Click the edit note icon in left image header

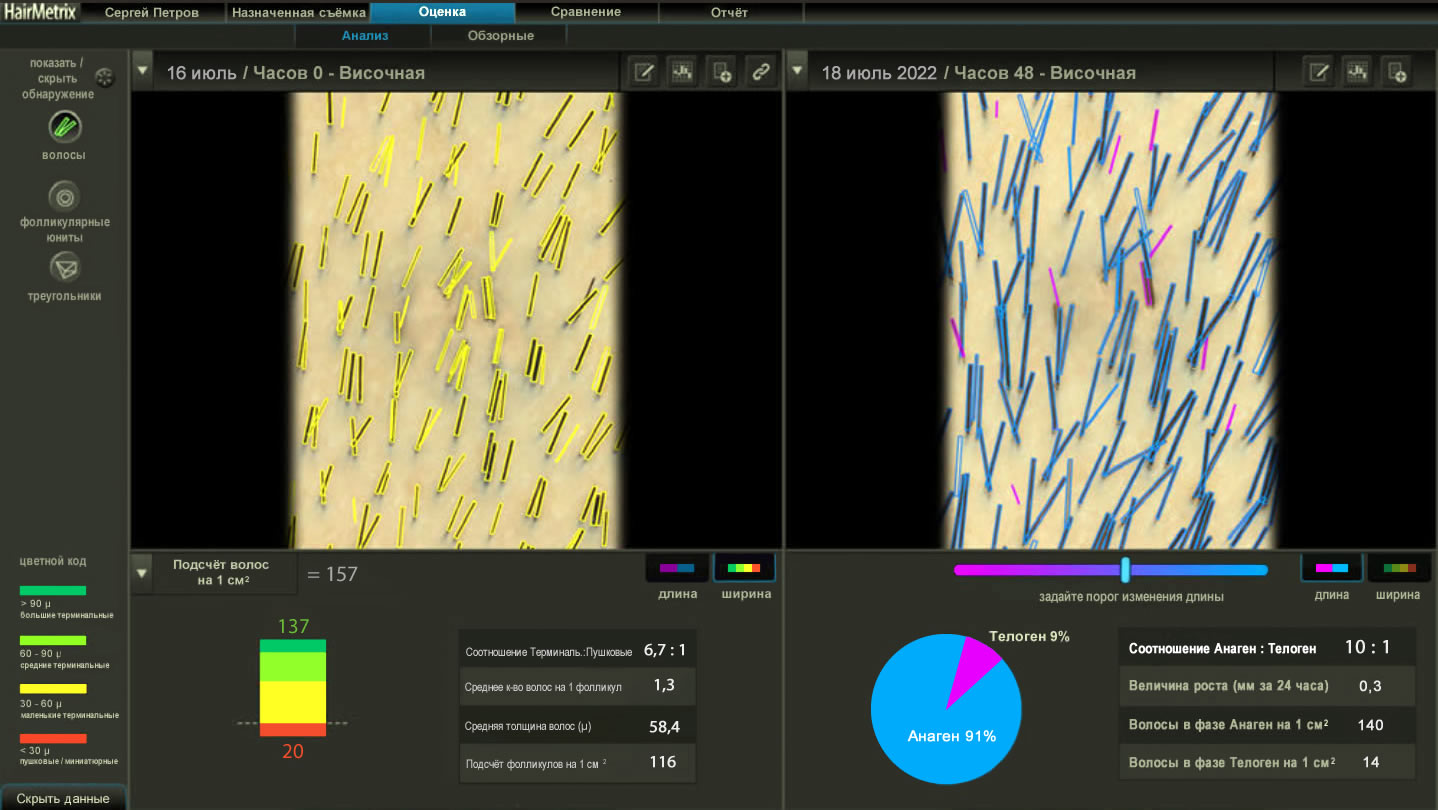click(645, 72)
